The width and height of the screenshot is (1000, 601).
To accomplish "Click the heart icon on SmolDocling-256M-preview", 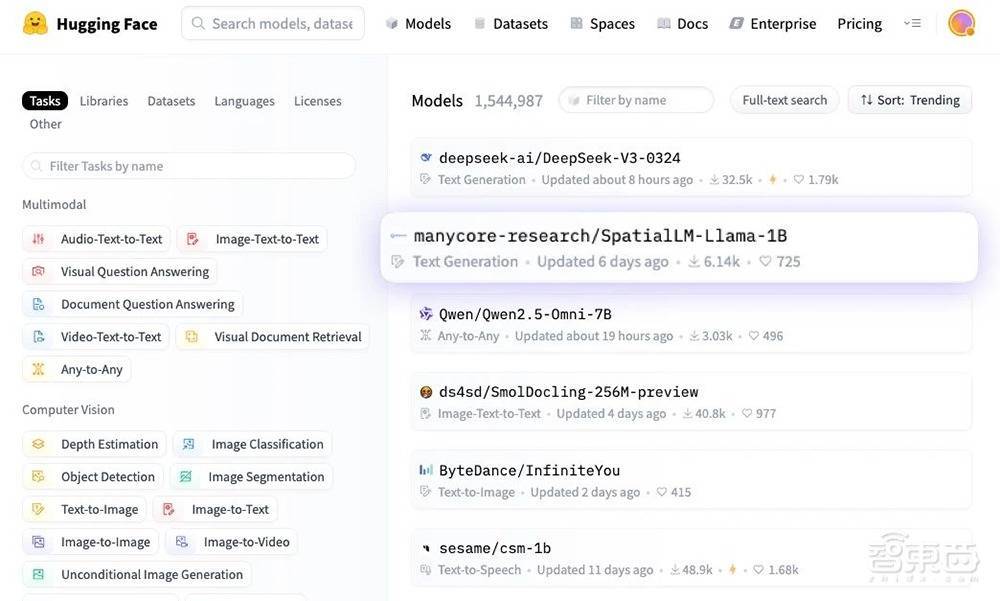I will tap(747, 413).
